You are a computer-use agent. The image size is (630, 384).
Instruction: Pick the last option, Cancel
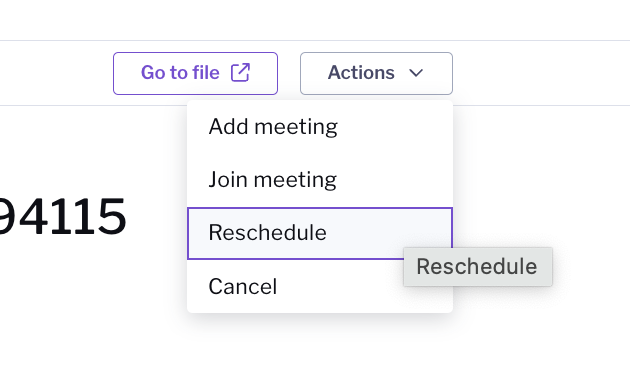coord(320,286)
